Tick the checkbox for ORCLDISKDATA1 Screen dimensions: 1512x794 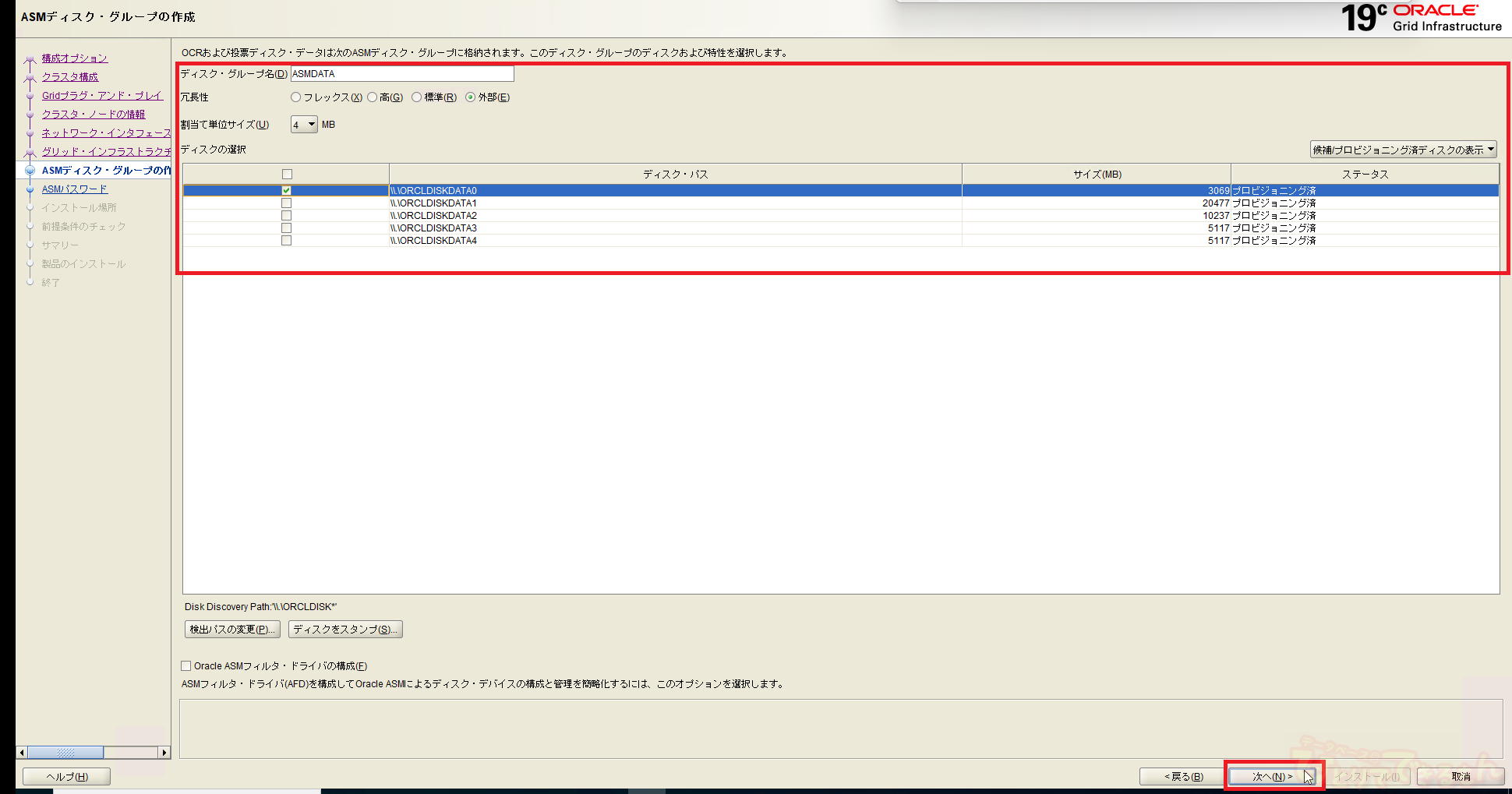[x=287, y=203]
